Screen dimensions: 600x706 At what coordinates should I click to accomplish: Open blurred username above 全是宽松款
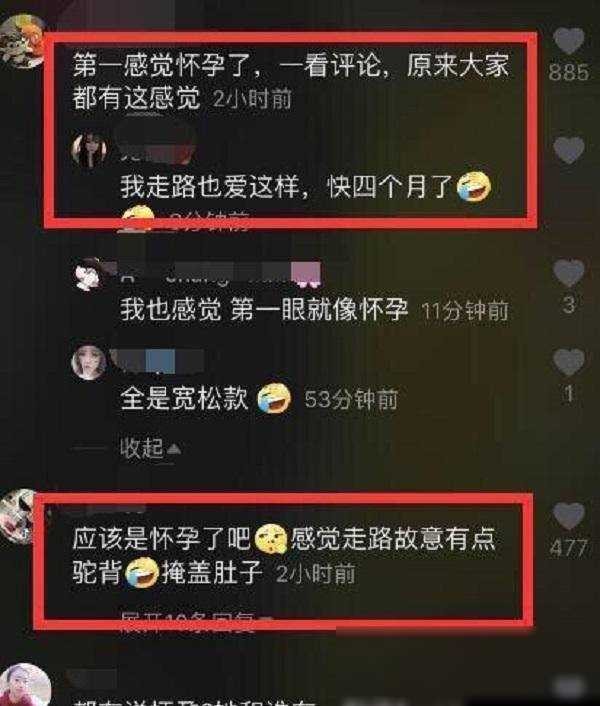[158, 361]
